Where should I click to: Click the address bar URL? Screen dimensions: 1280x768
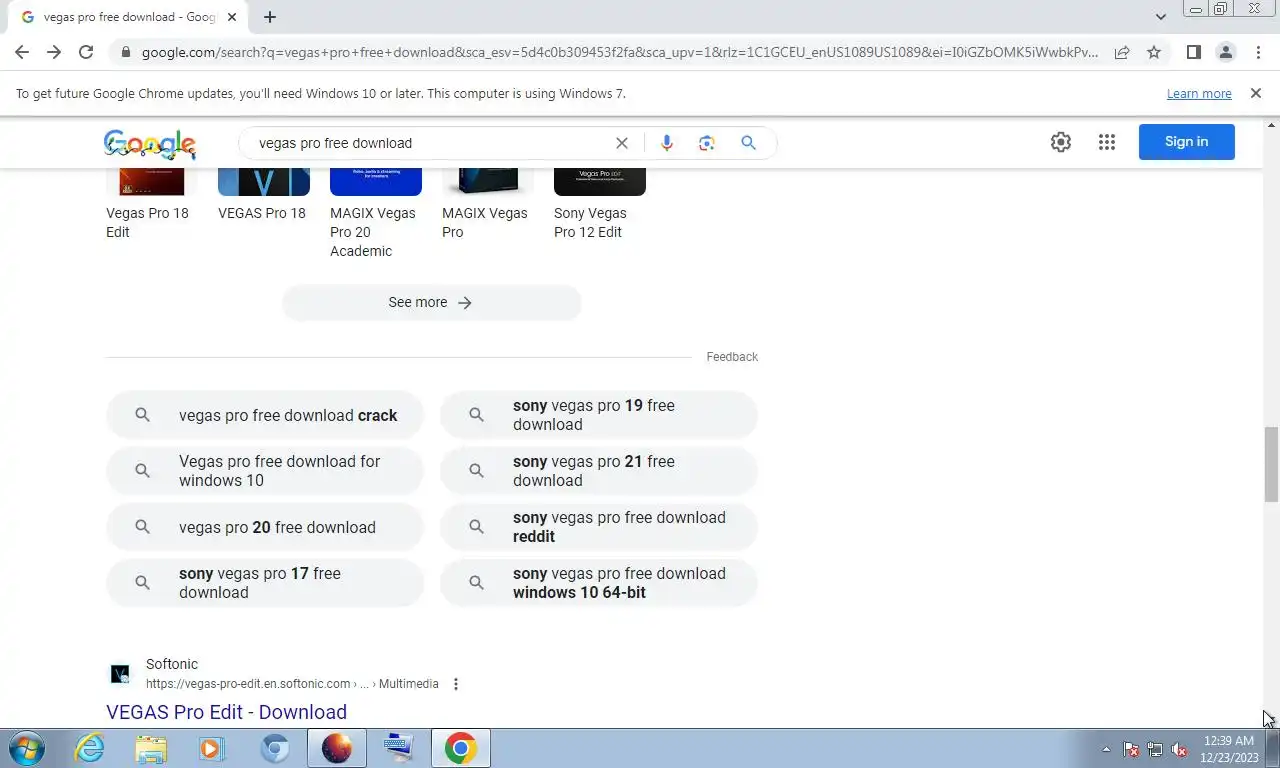tap(620, 52)
